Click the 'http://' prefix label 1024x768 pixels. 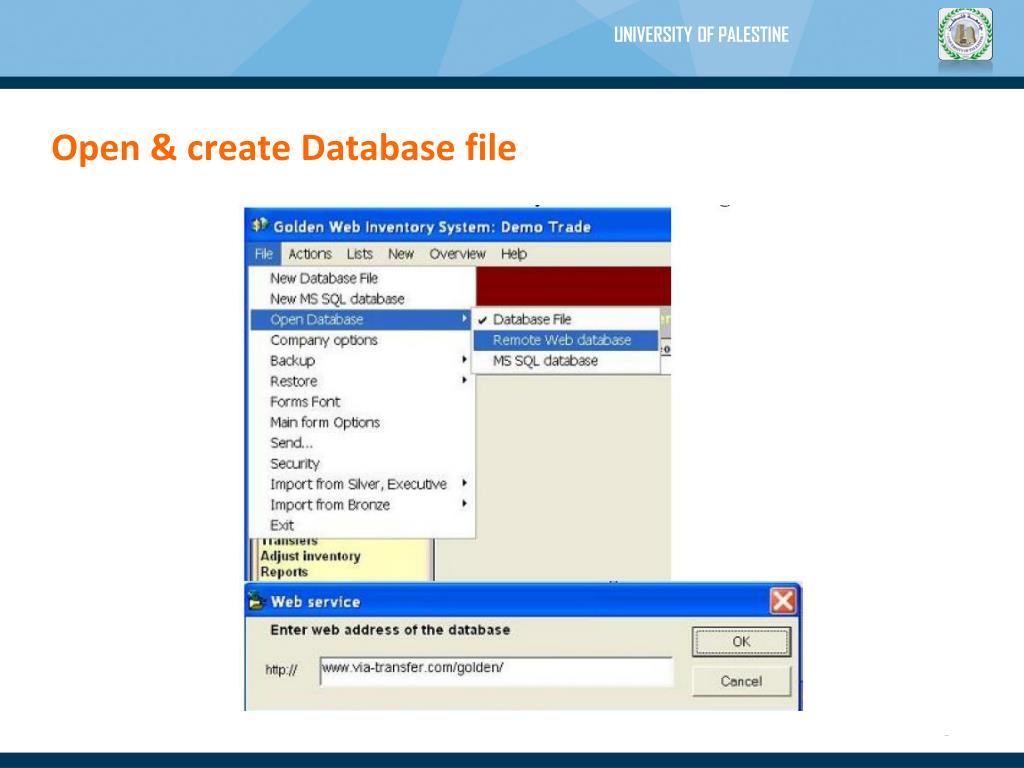[281, 670]
